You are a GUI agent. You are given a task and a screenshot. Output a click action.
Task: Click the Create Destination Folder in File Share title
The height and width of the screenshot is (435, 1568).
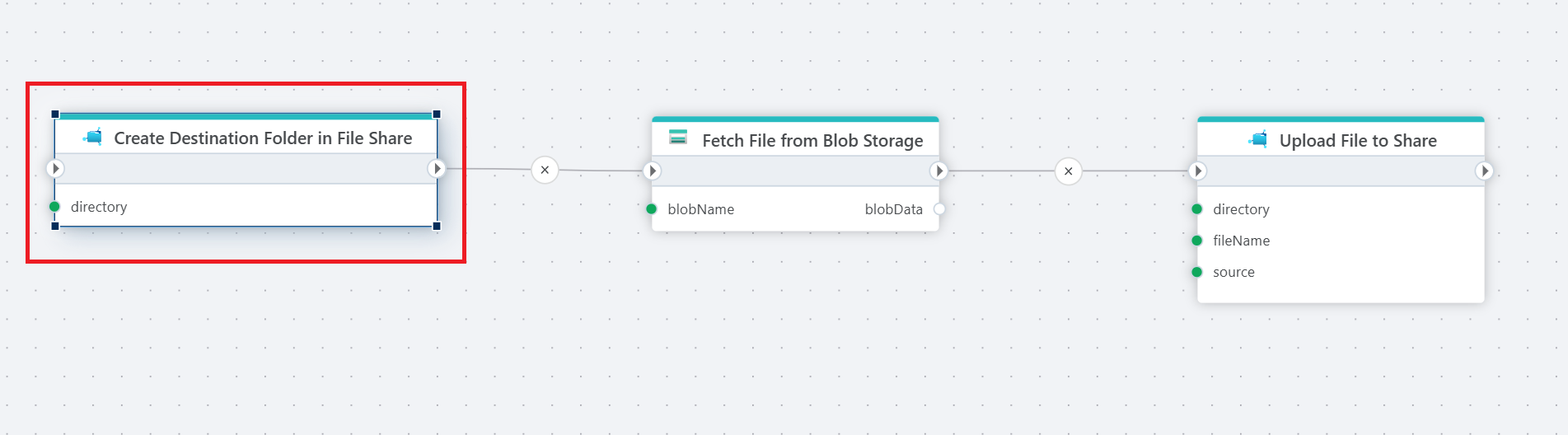point(263,138)
